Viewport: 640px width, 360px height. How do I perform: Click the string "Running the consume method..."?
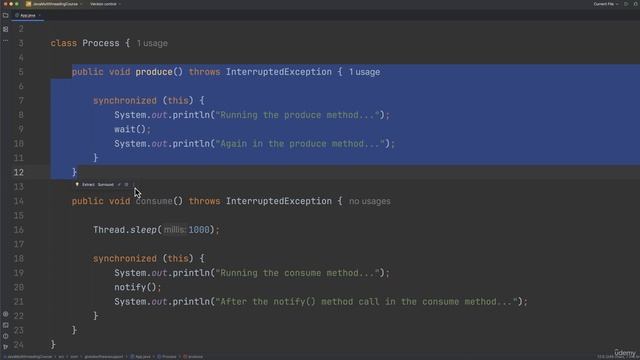click(x=298, y=273)
